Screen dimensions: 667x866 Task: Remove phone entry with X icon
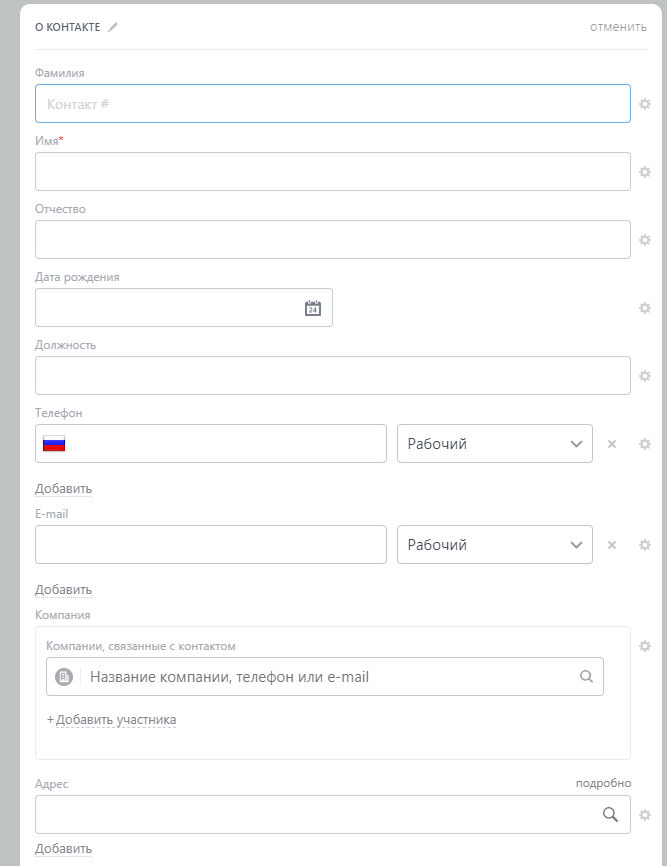click(x=612, y=444)
